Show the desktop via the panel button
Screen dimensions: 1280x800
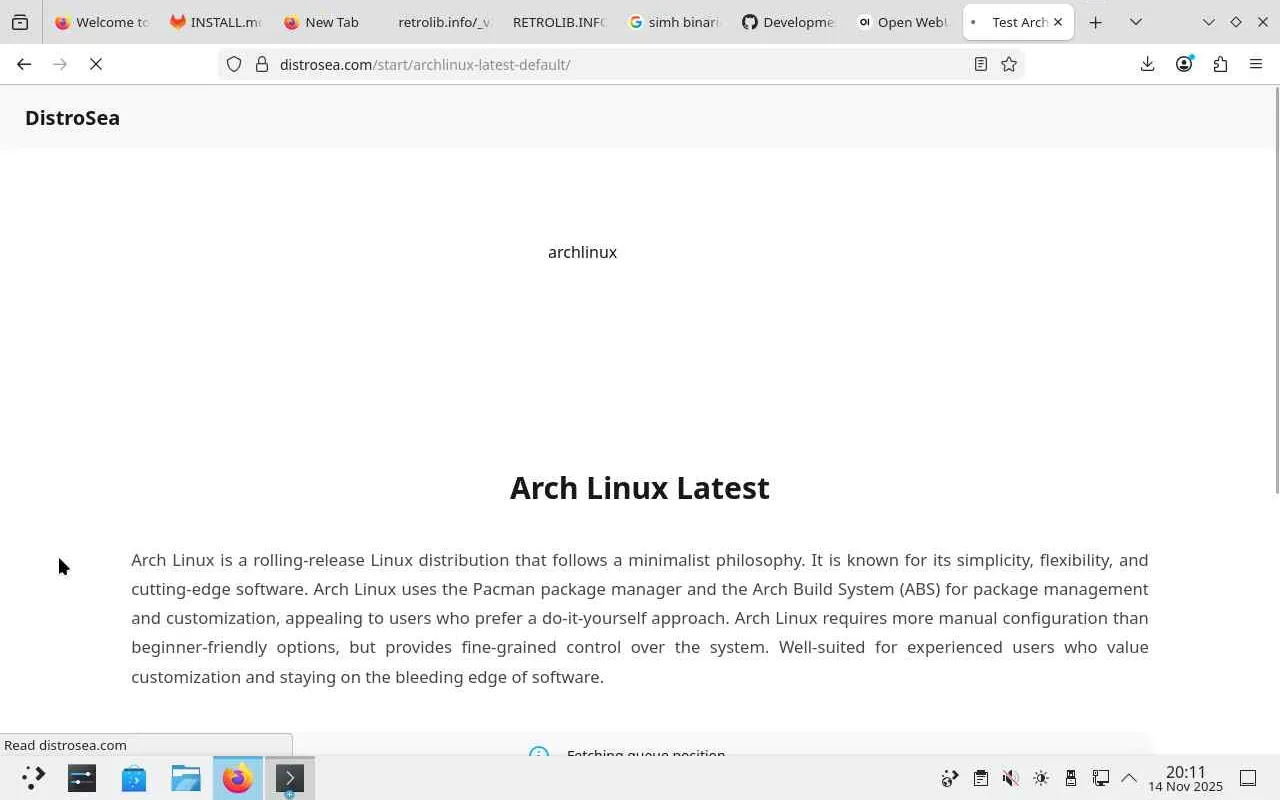click(1248, 778)
